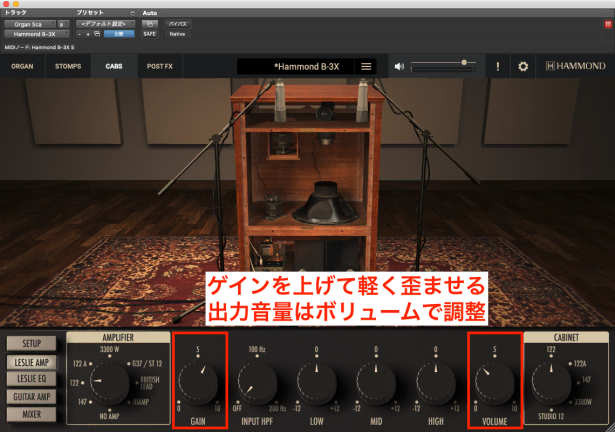
Task: Open the preset section circular menu icon
Action: pyautogui.click(x=132, y=13)
